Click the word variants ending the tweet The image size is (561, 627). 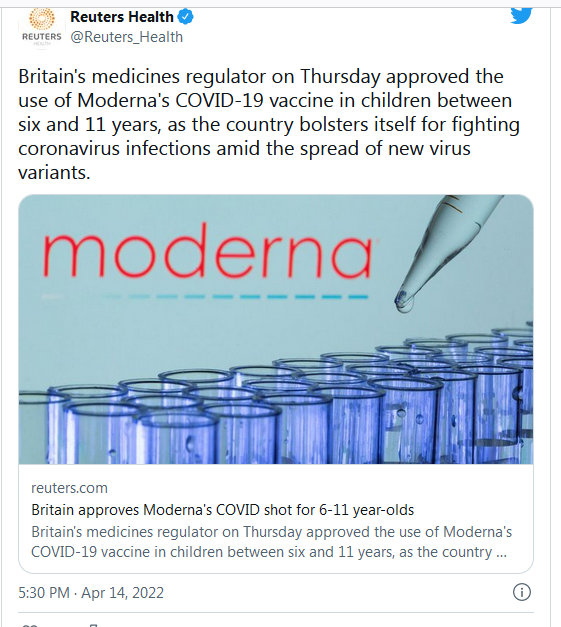click(54, 172)
